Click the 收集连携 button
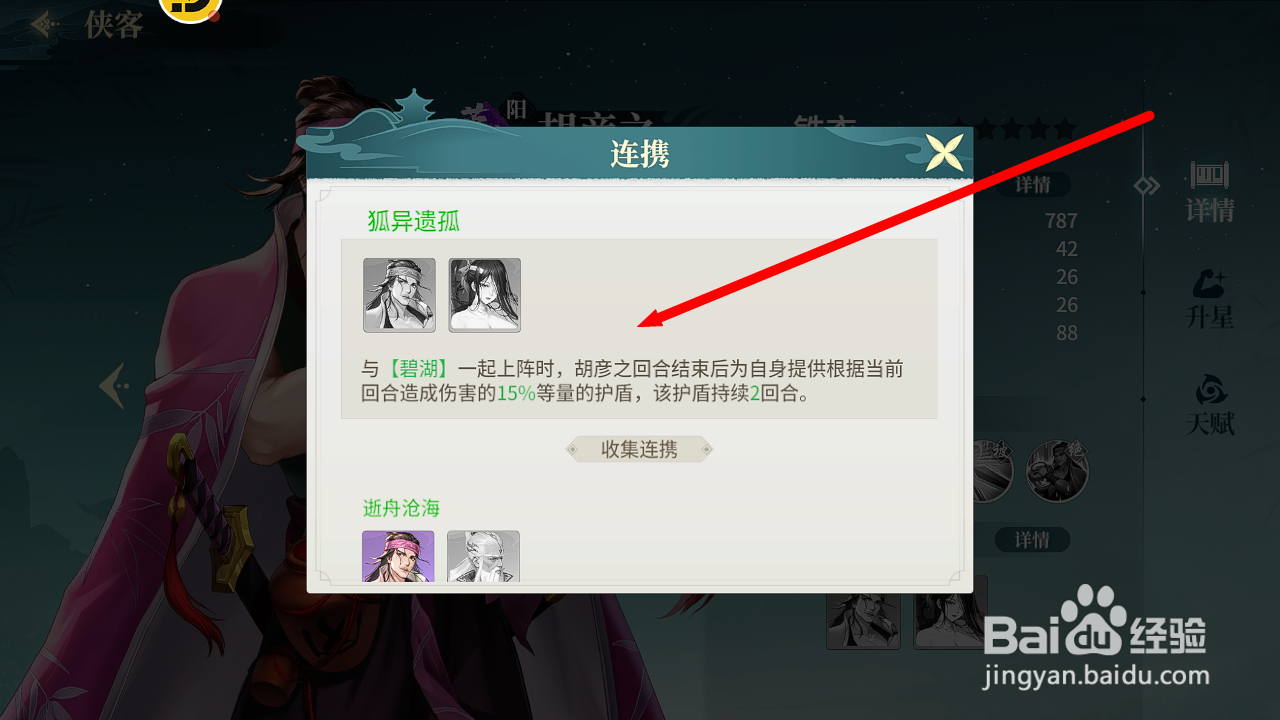The height and width of the screenshot is (720, 1280). click(x=639, y=450)
